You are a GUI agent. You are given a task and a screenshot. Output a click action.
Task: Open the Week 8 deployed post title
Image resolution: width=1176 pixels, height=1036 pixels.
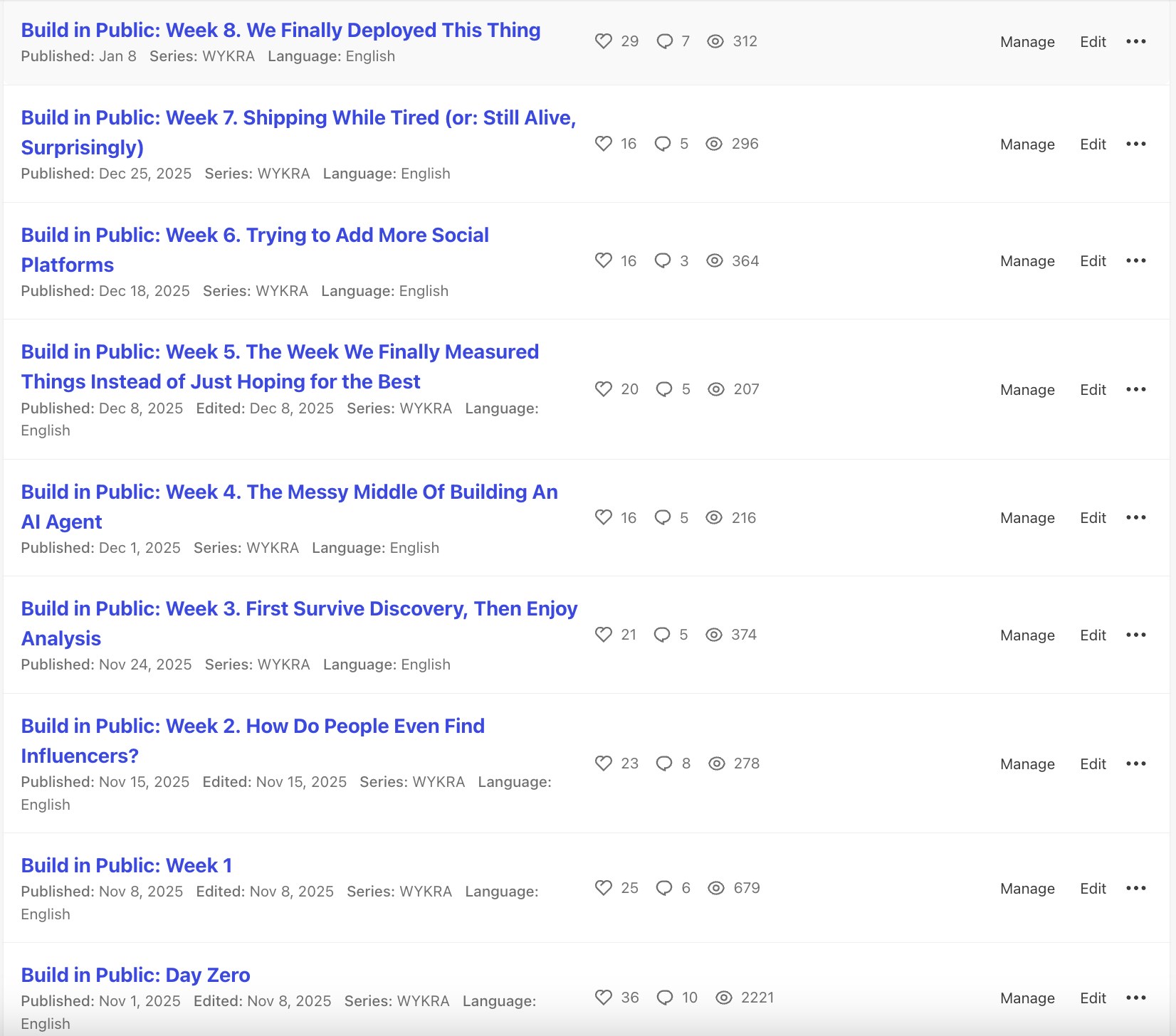pyautogui.click(x=280, y=31)
